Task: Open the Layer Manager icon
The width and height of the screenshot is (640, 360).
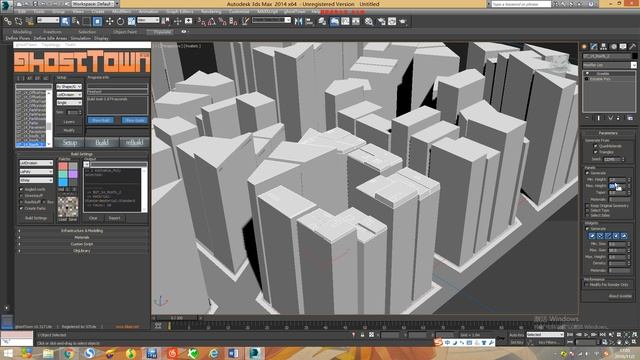Action: [x=322, y=21]
